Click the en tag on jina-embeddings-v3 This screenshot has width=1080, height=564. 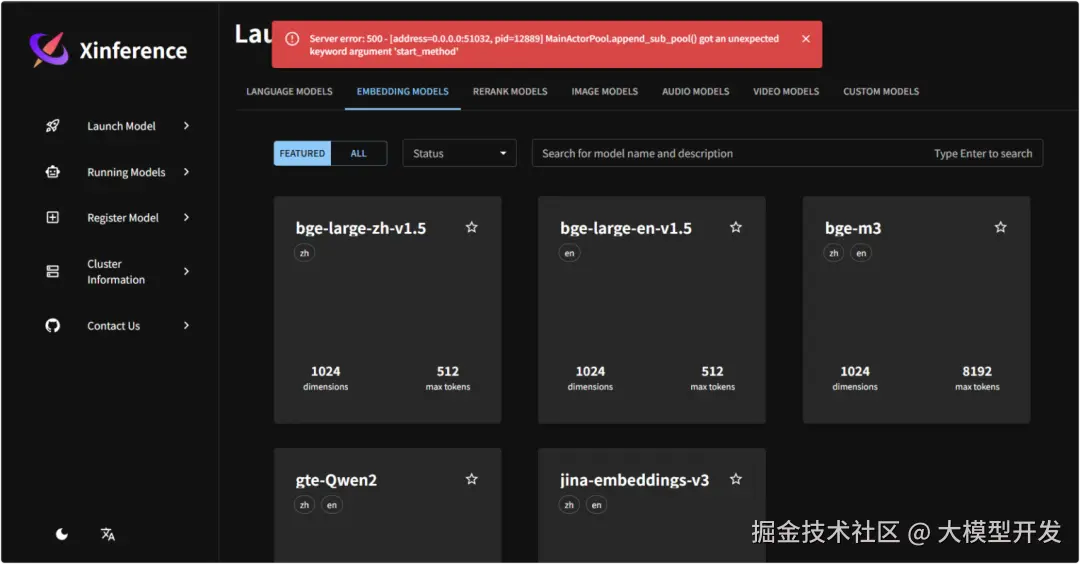[596, 505]
